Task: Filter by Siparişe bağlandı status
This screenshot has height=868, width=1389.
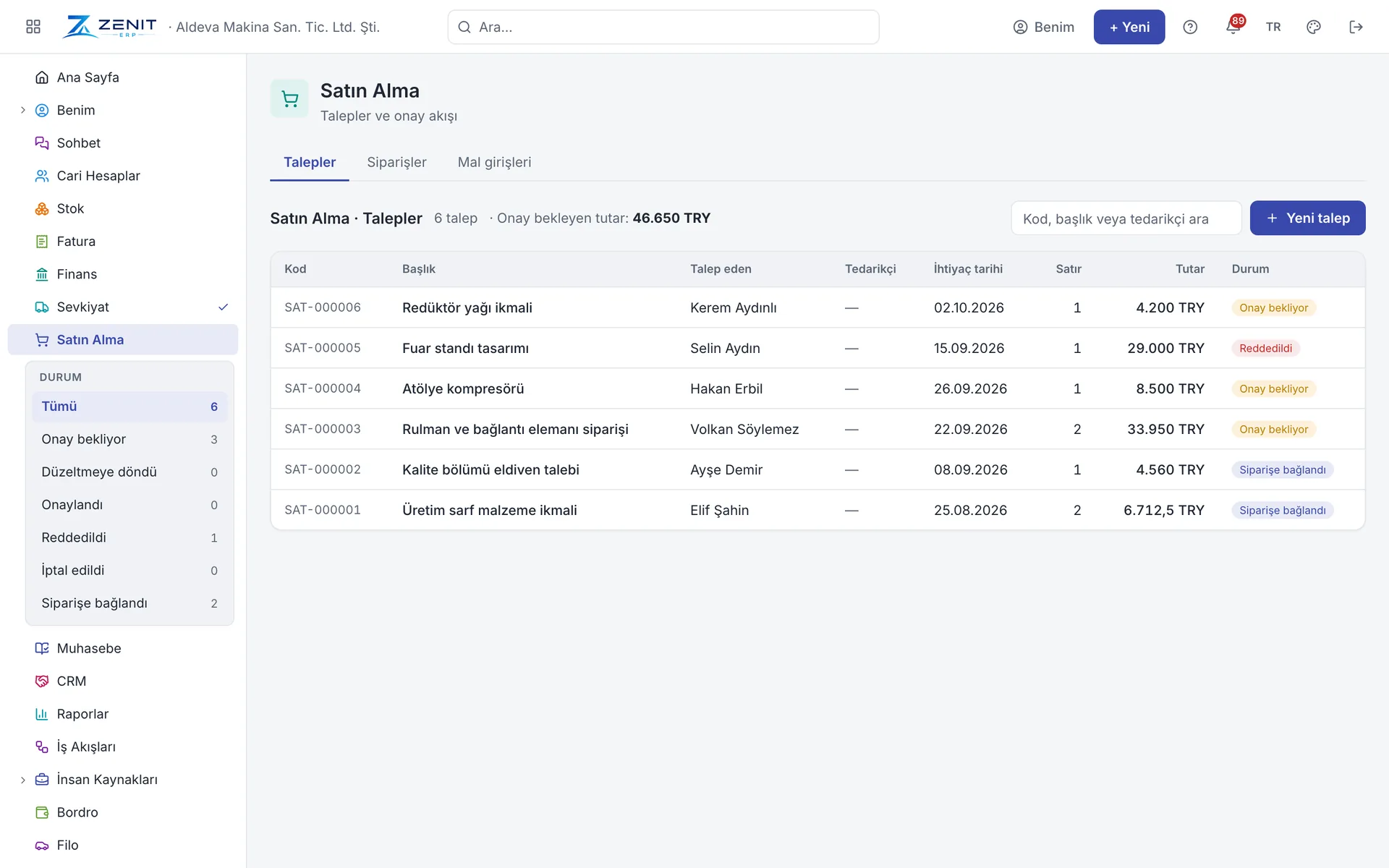Action: pyautogui.click(x=129, y=603)
